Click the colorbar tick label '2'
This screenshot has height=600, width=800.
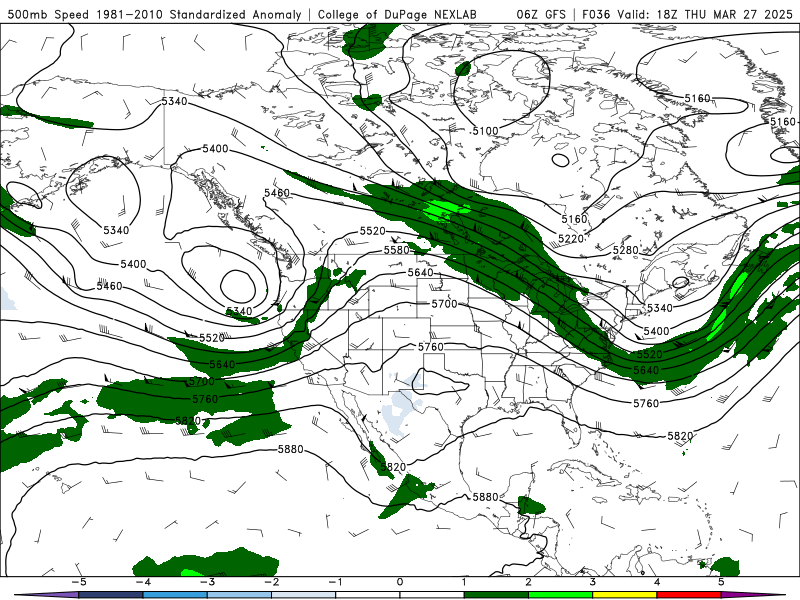point(528,582)
